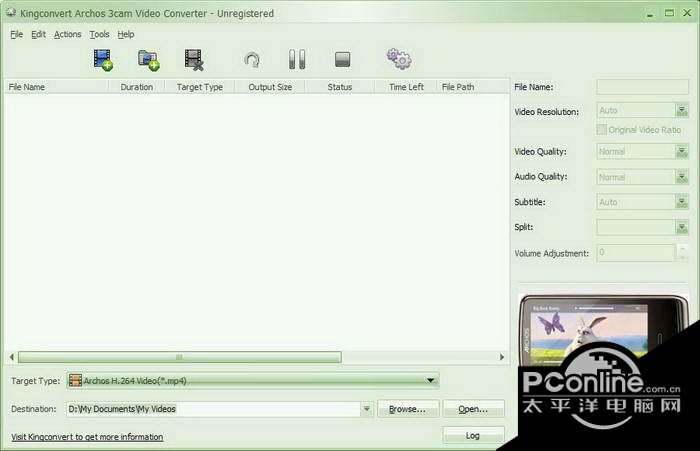Open the Tools menu
The height and width of the screenshot is (451, 700).
pyautogui.click(x=99, y=34)
